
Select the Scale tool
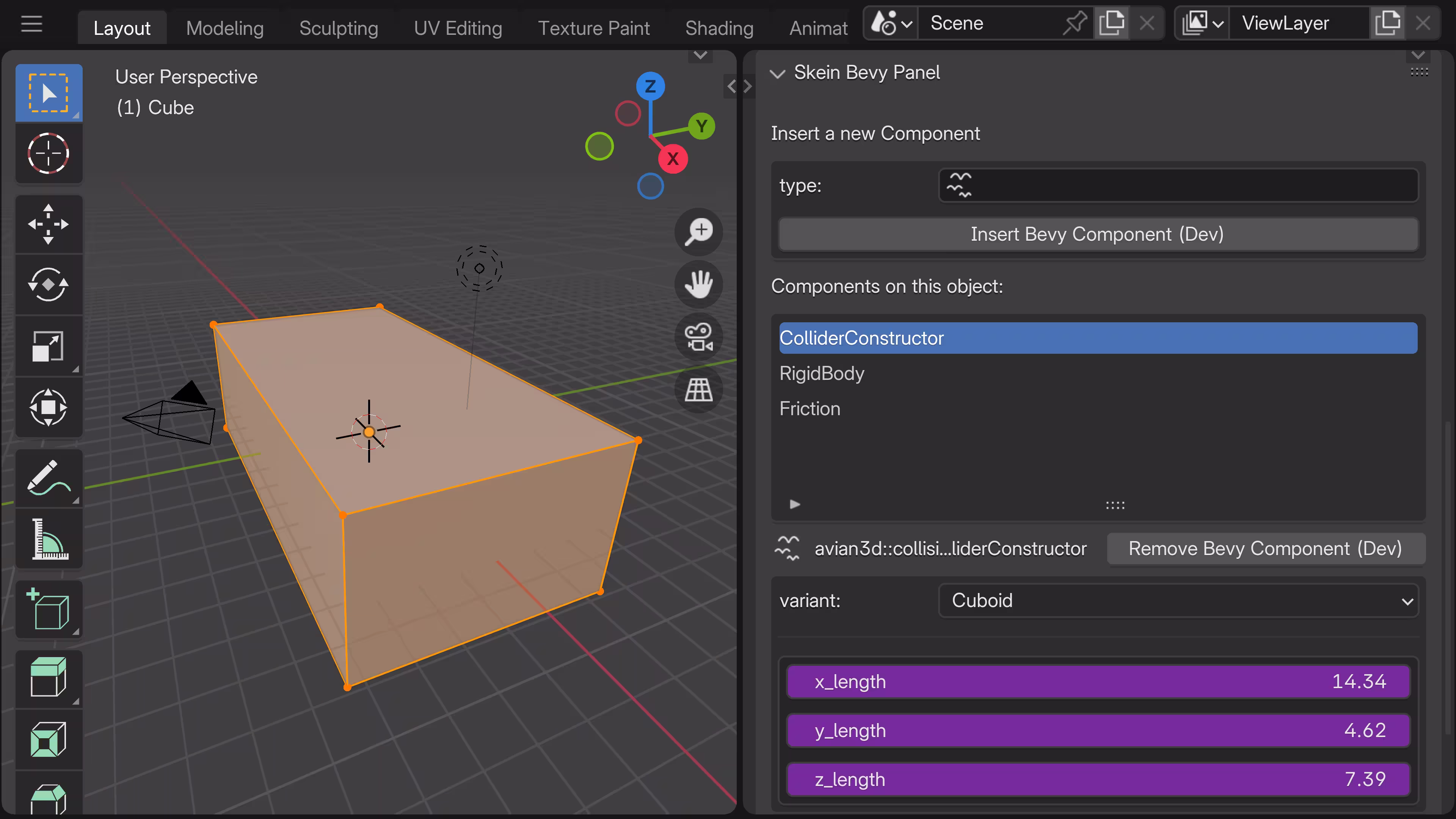[x=49, y=346]
